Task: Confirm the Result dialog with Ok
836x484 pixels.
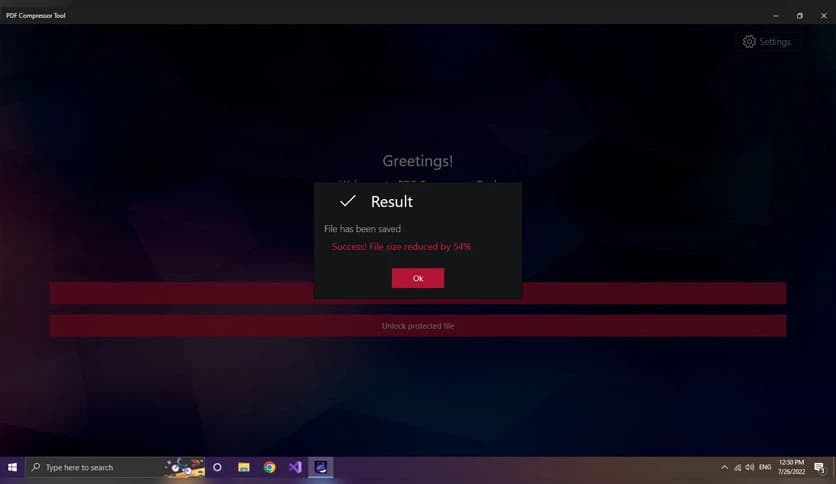Action: [417, 278]
